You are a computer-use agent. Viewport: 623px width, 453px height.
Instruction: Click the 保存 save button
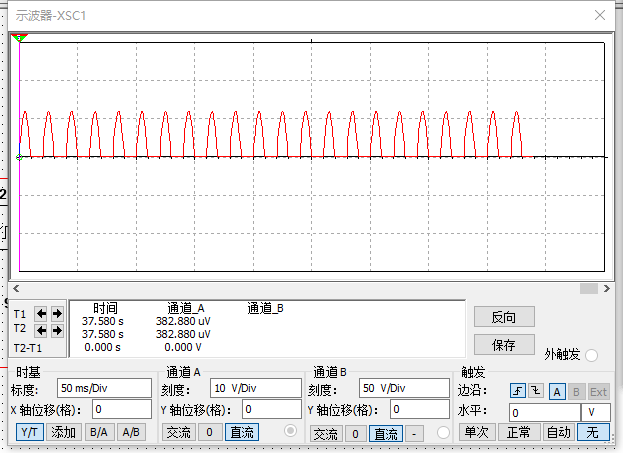tap(504, 345)
